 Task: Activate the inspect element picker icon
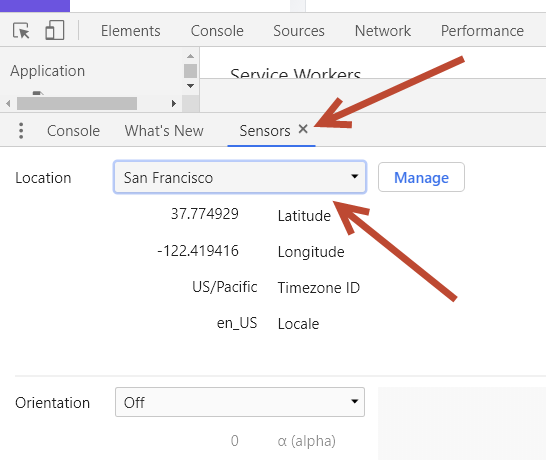21,31
